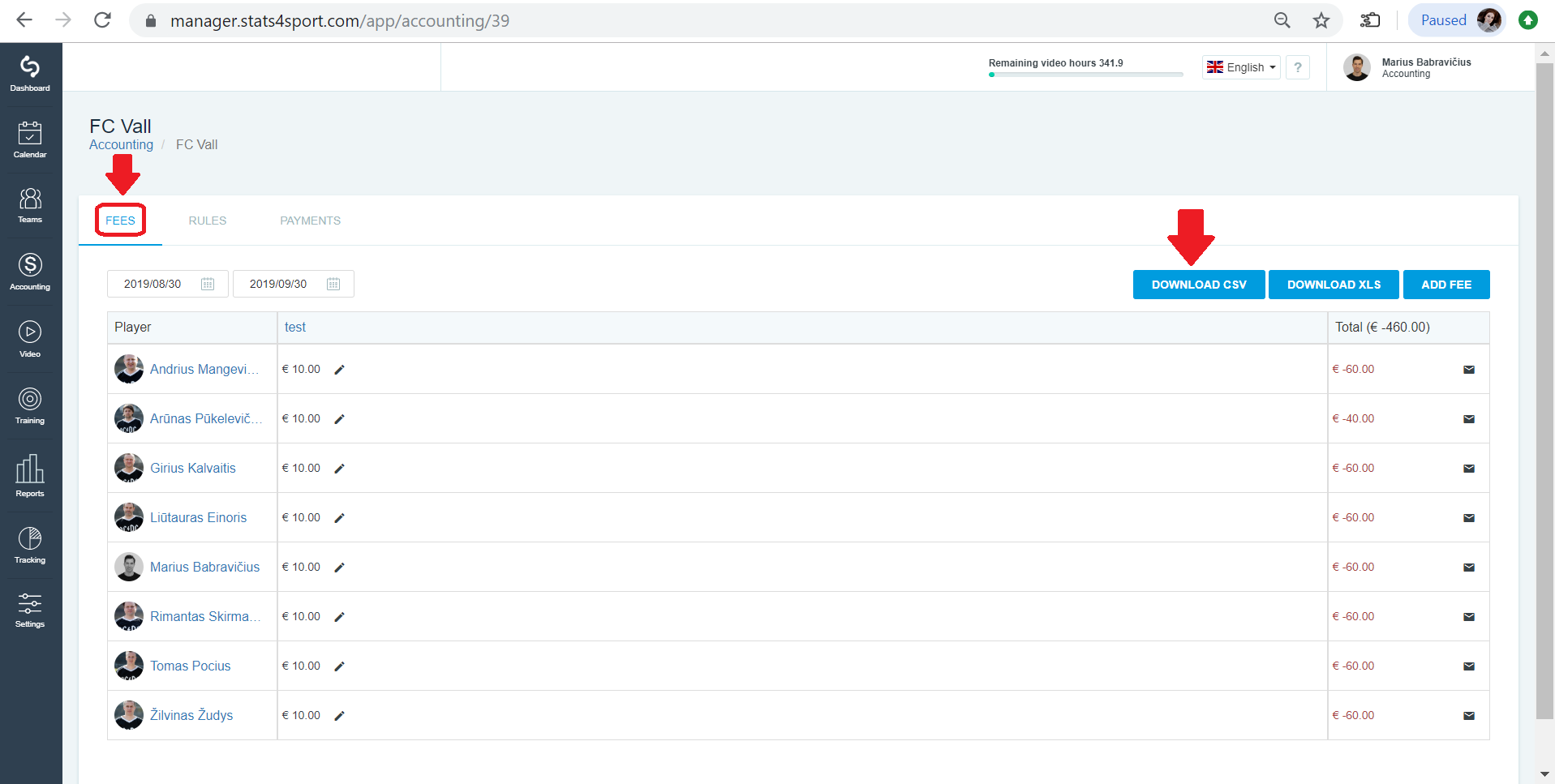Click envelope icon in Marius Babravičius row
Image resolution: width=1555 pixels, height=784 pixels.
pyautogui.click(x=1469, y=568)
